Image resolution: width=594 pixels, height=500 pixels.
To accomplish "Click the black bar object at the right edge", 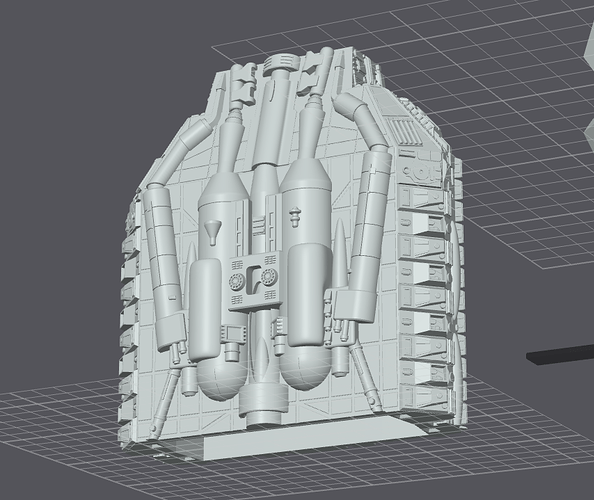I will tap(561, 355).
